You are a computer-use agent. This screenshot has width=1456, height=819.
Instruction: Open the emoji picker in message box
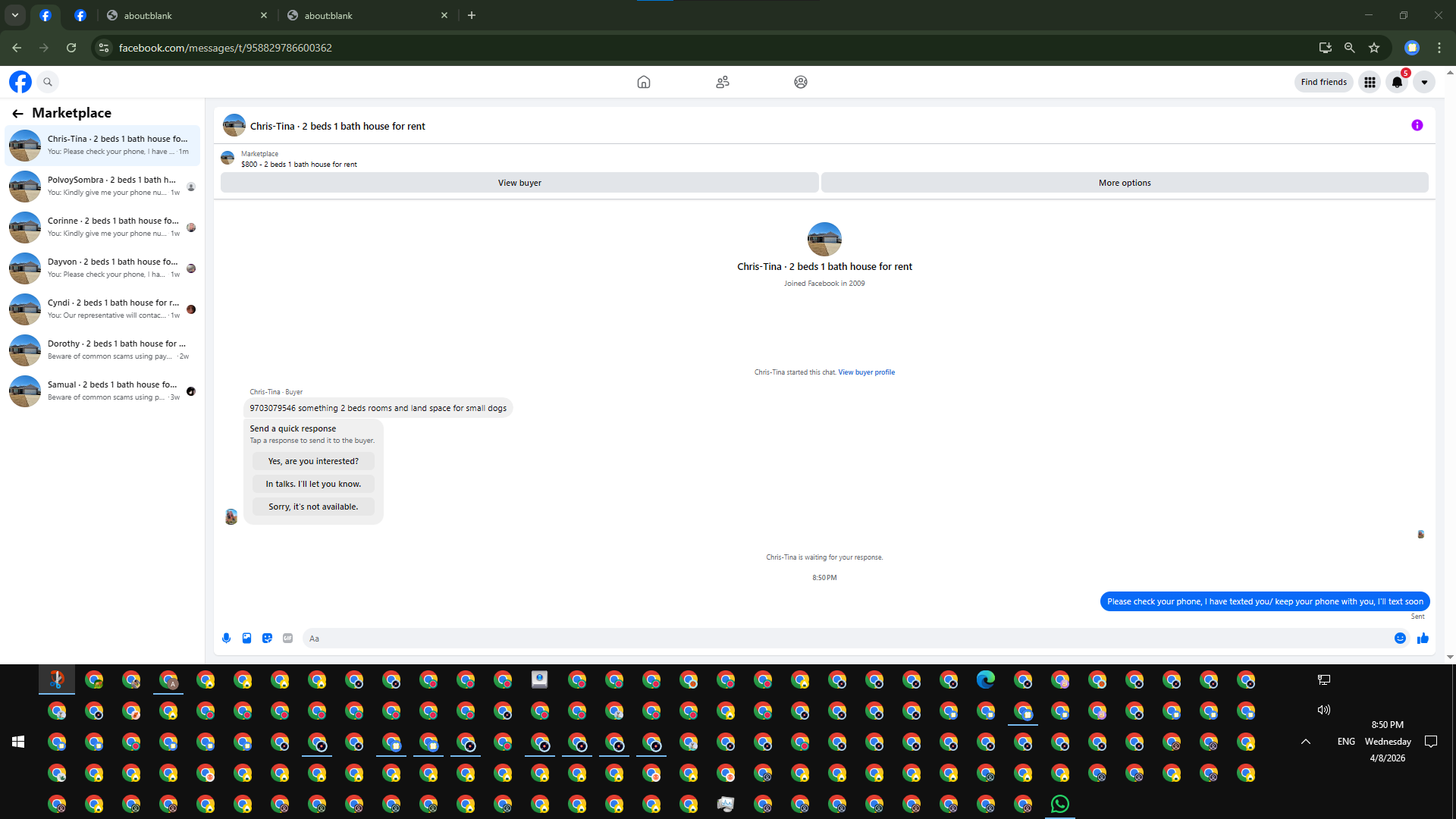click(1400, 639)
